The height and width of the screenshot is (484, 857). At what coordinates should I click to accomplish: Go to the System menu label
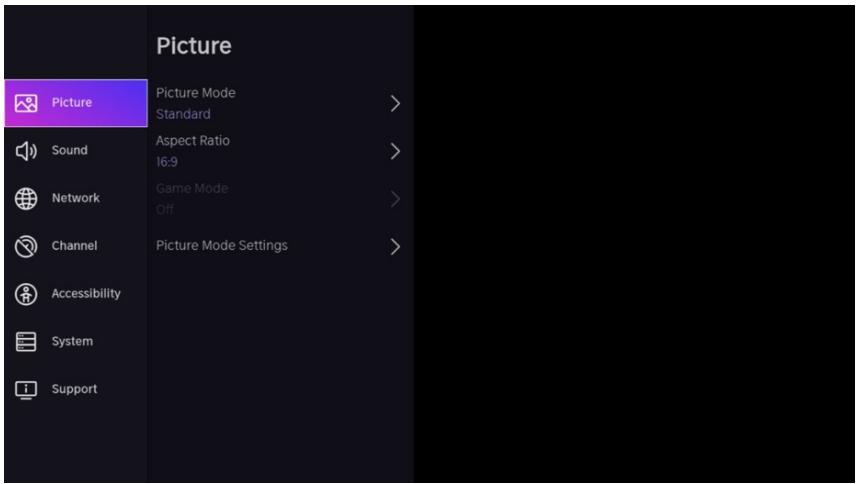[72, 341]
